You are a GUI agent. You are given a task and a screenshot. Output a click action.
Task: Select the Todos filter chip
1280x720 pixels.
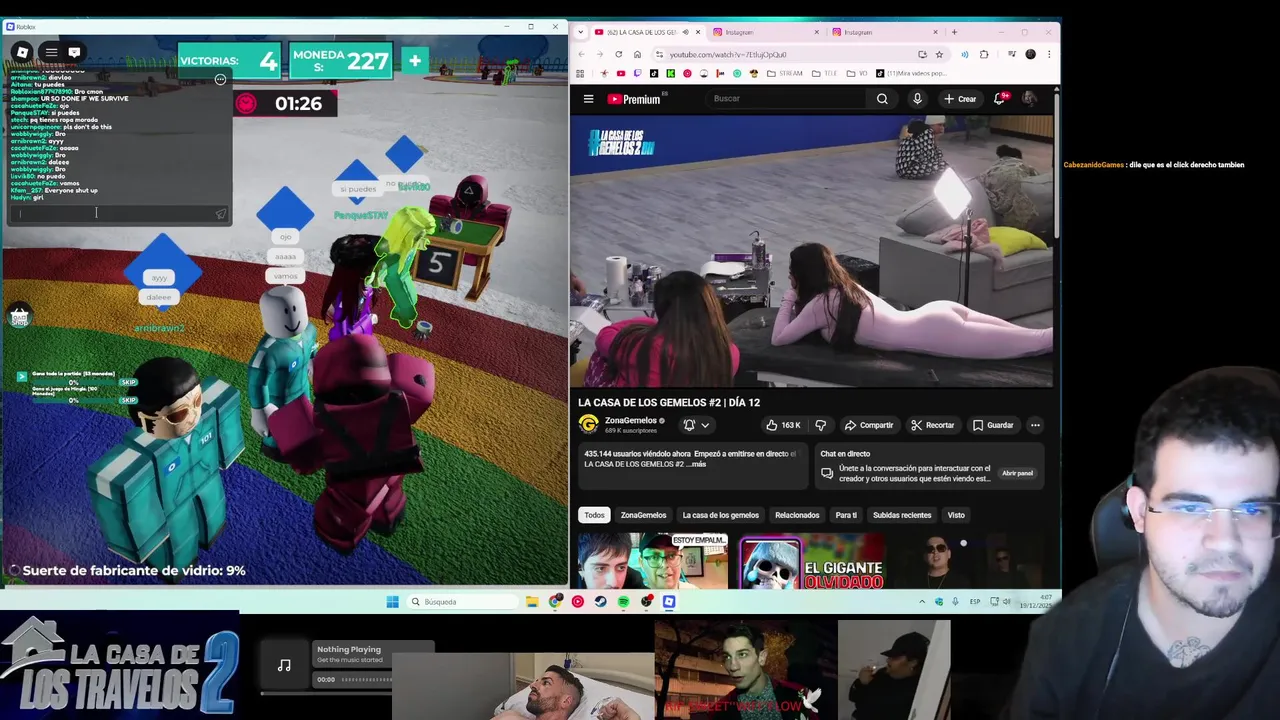pos(594,515)
